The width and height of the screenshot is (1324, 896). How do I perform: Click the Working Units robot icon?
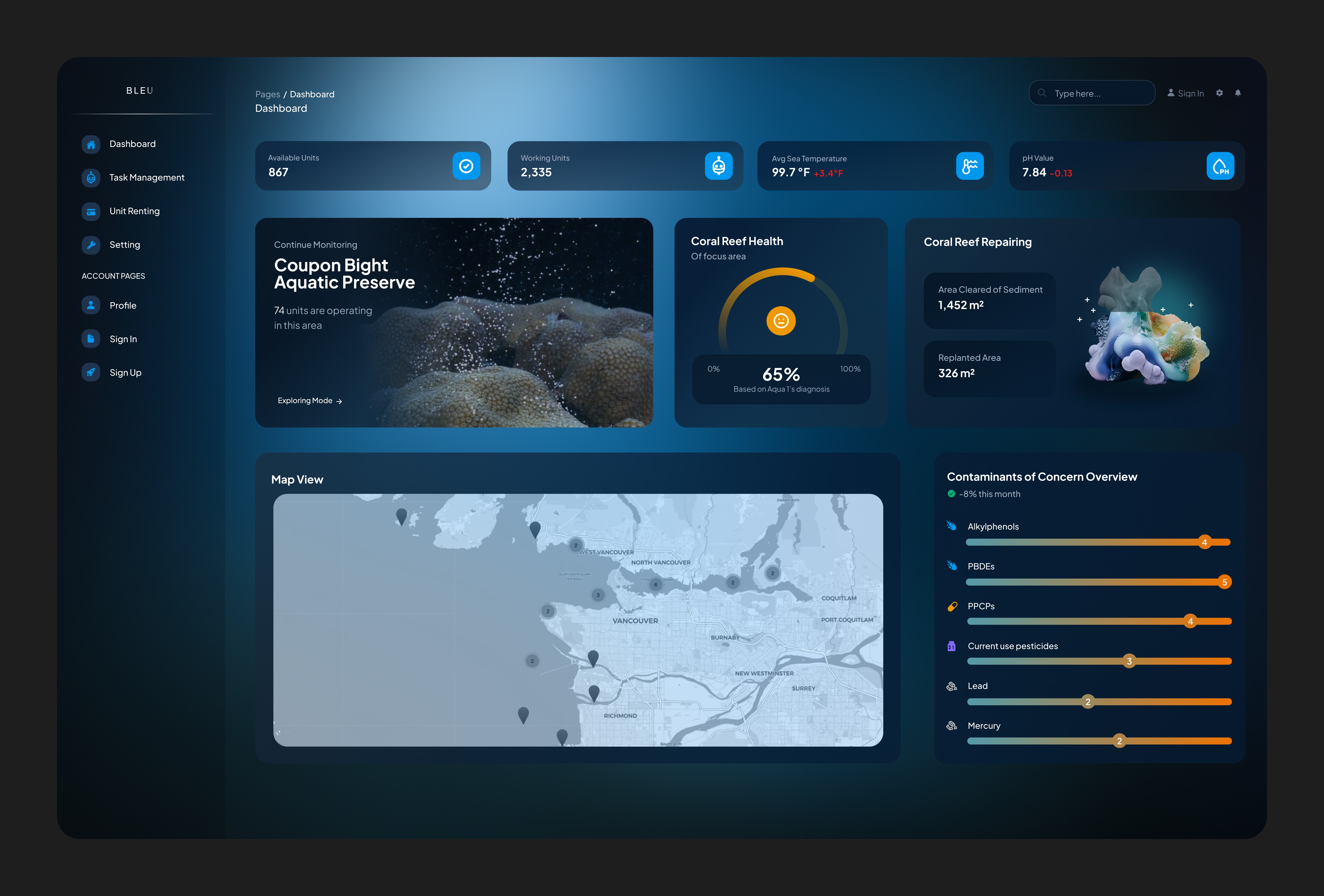tap(718, 166)
